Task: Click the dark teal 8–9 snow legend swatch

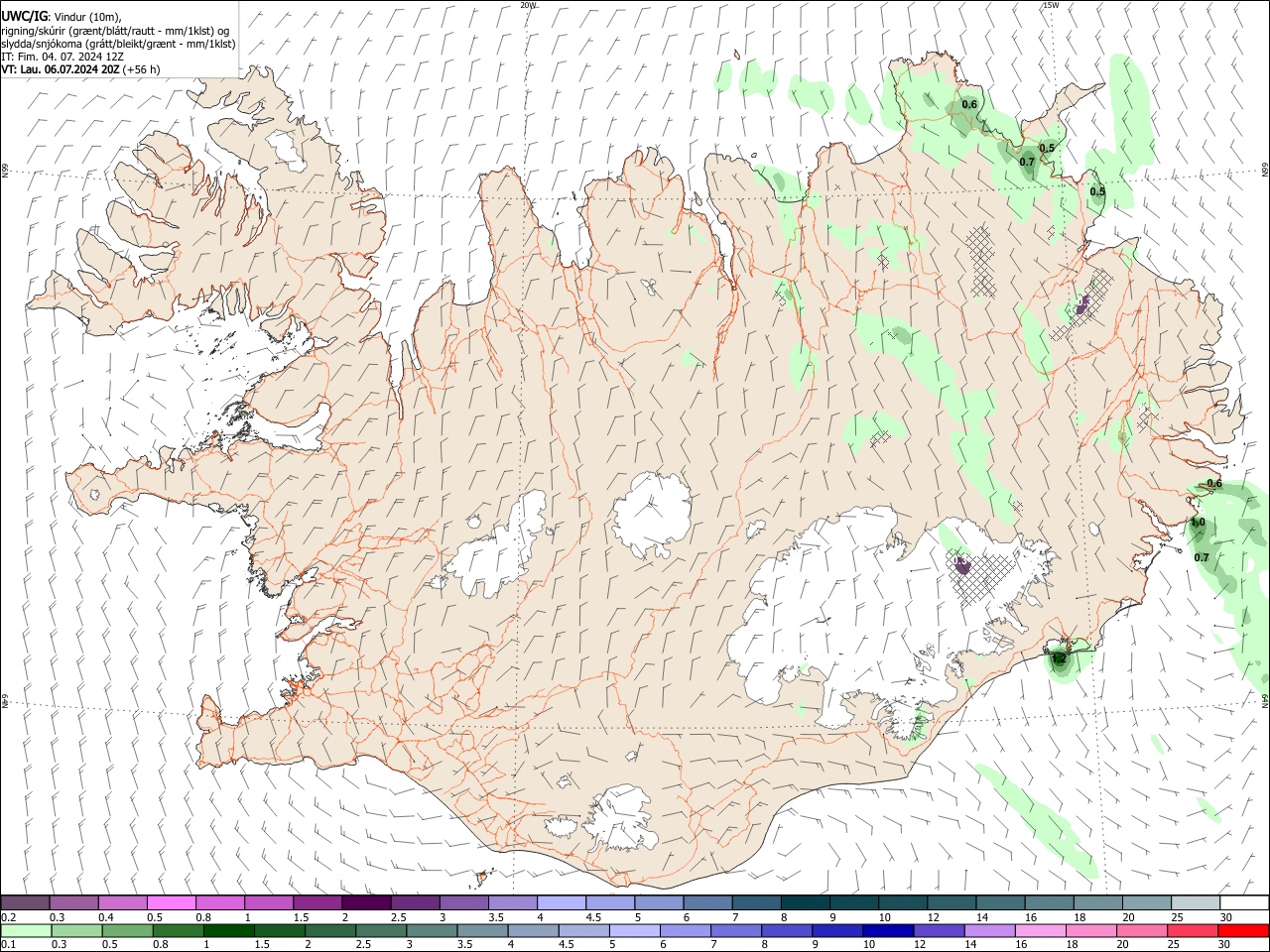Action: point(806,902)
